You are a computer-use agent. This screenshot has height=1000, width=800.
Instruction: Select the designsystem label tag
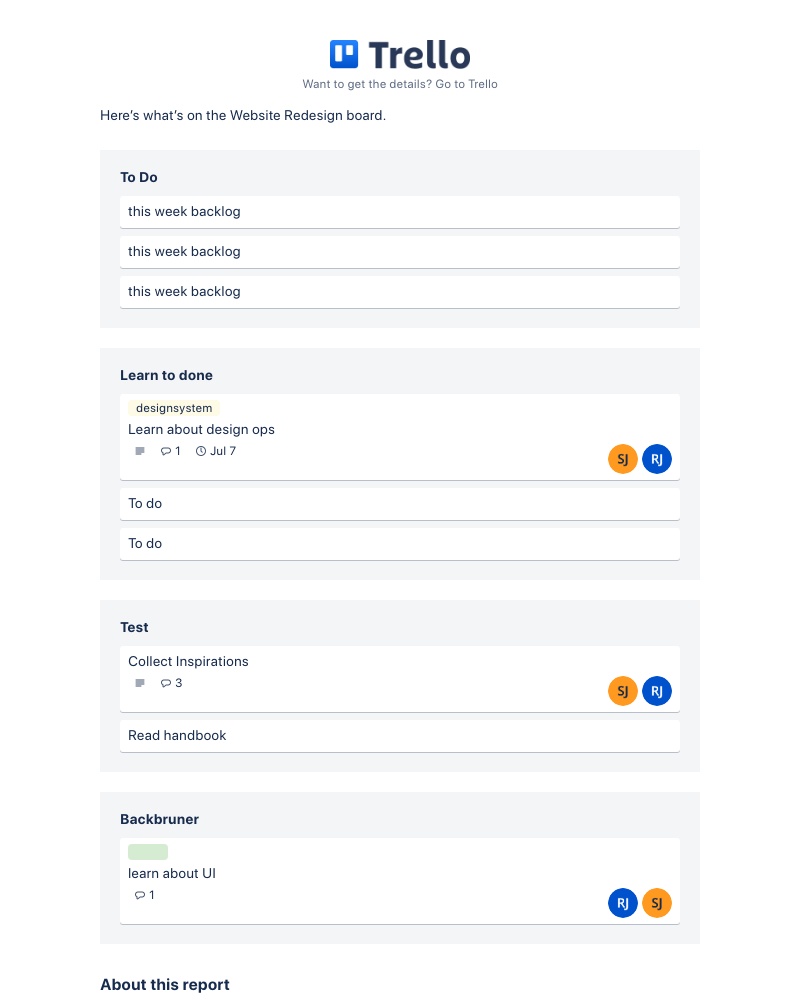pos(174,408)
